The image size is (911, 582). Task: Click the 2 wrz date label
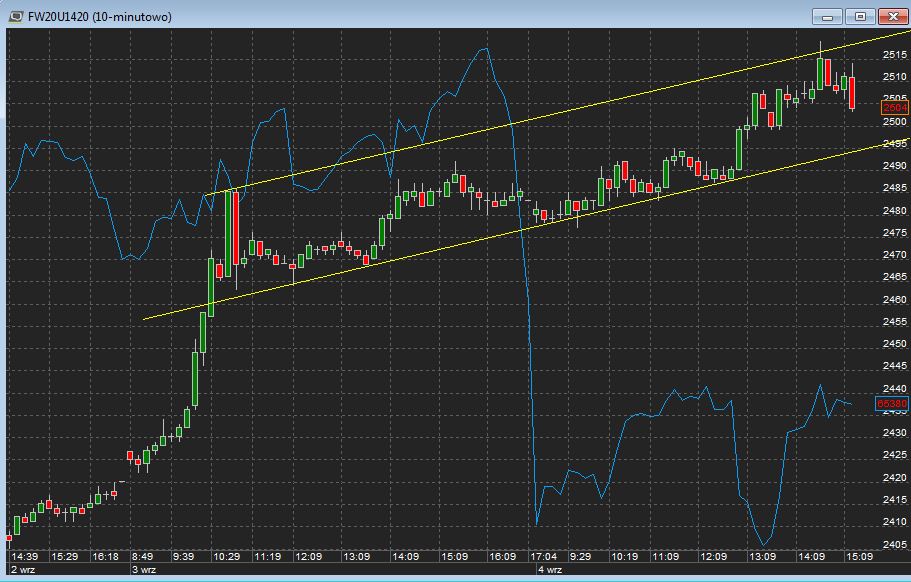[x=23, y=570]
